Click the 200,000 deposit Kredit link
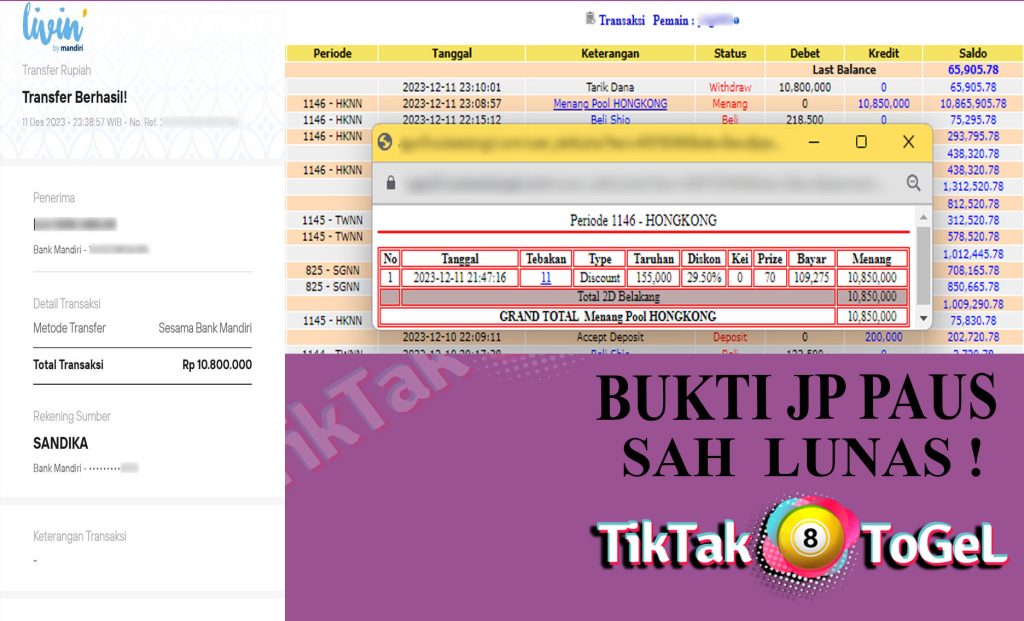The width and height of the screenshot is (1024, 621). pos(883,337)
